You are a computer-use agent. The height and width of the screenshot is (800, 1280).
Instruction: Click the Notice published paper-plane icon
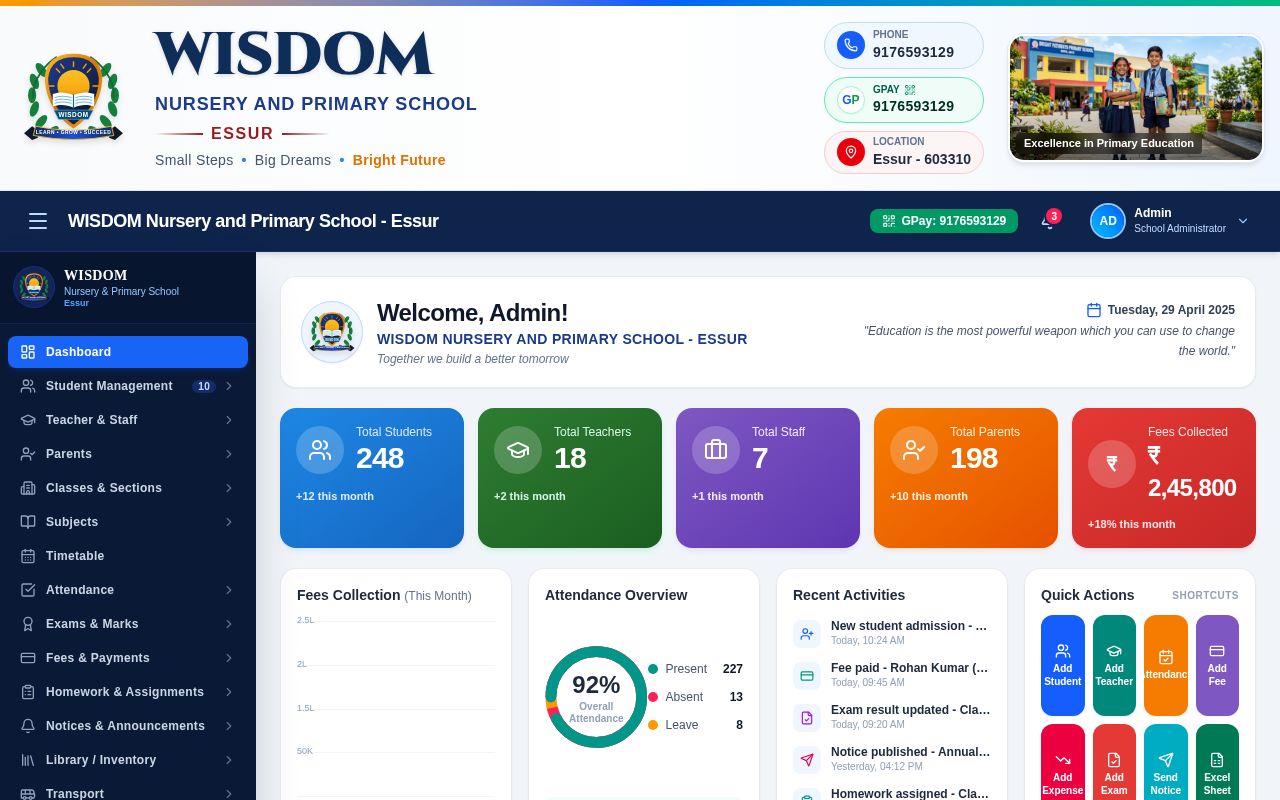(x=807, y=760)
